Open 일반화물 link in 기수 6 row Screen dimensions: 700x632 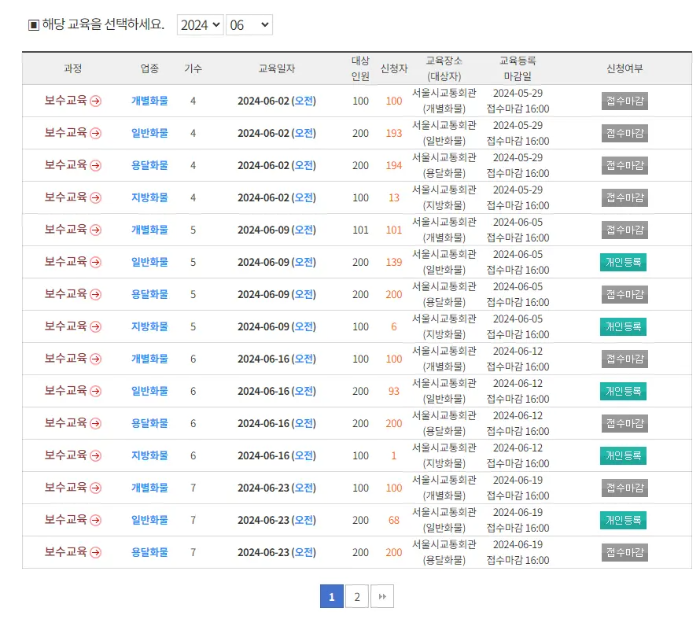(150, 391)
